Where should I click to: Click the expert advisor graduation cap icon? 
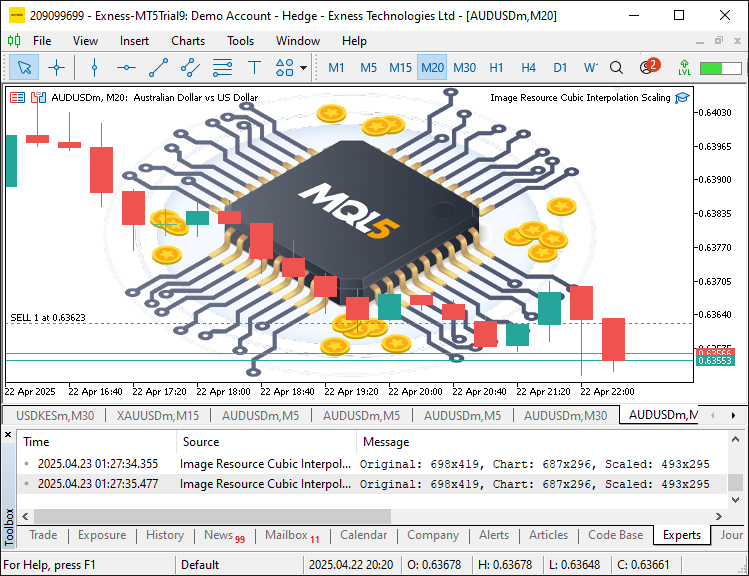coord(682,98)
